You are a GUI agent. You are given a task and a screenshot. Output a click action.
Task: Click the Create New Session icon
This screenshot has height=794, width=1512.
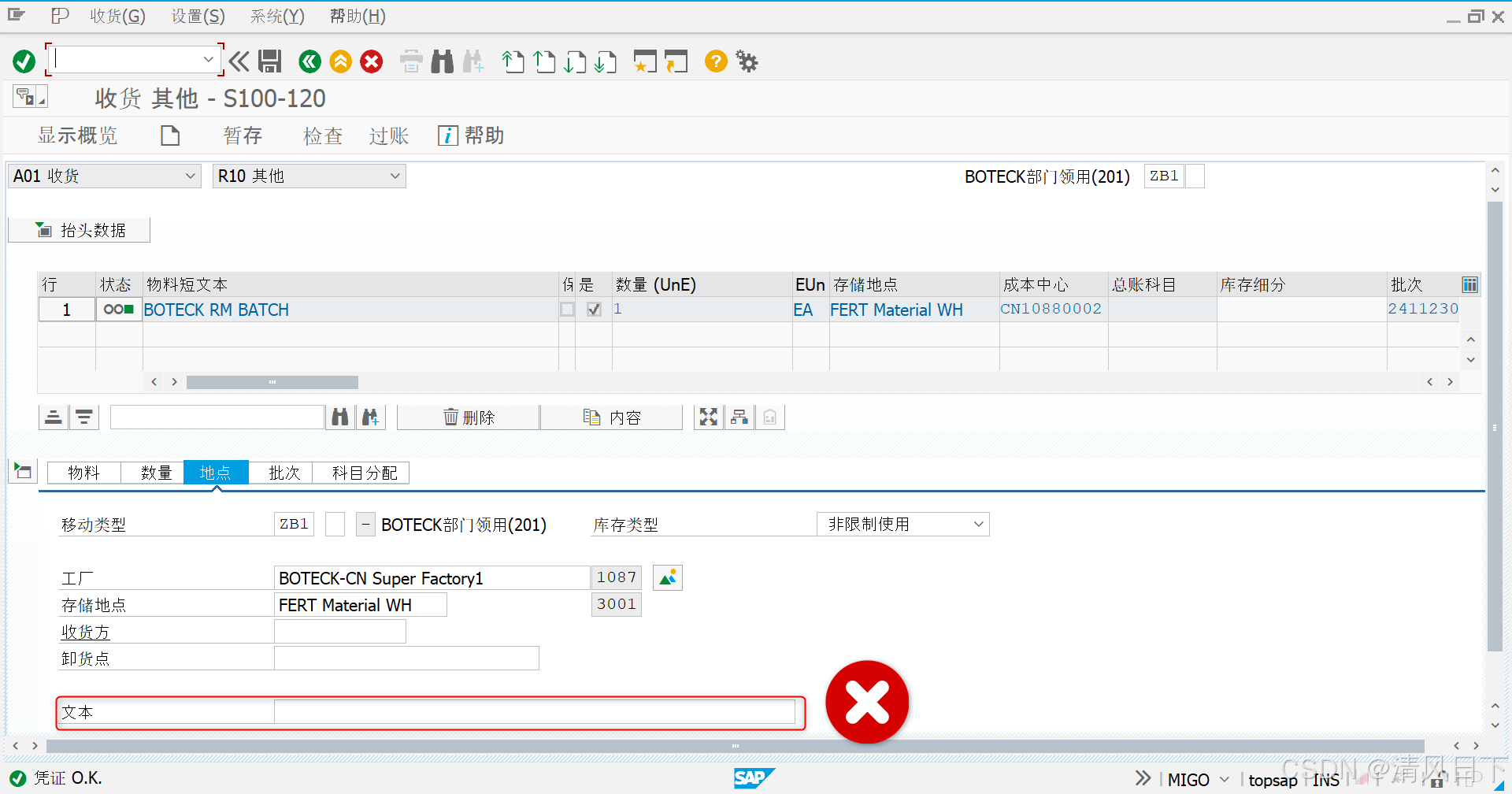point(645,61)
